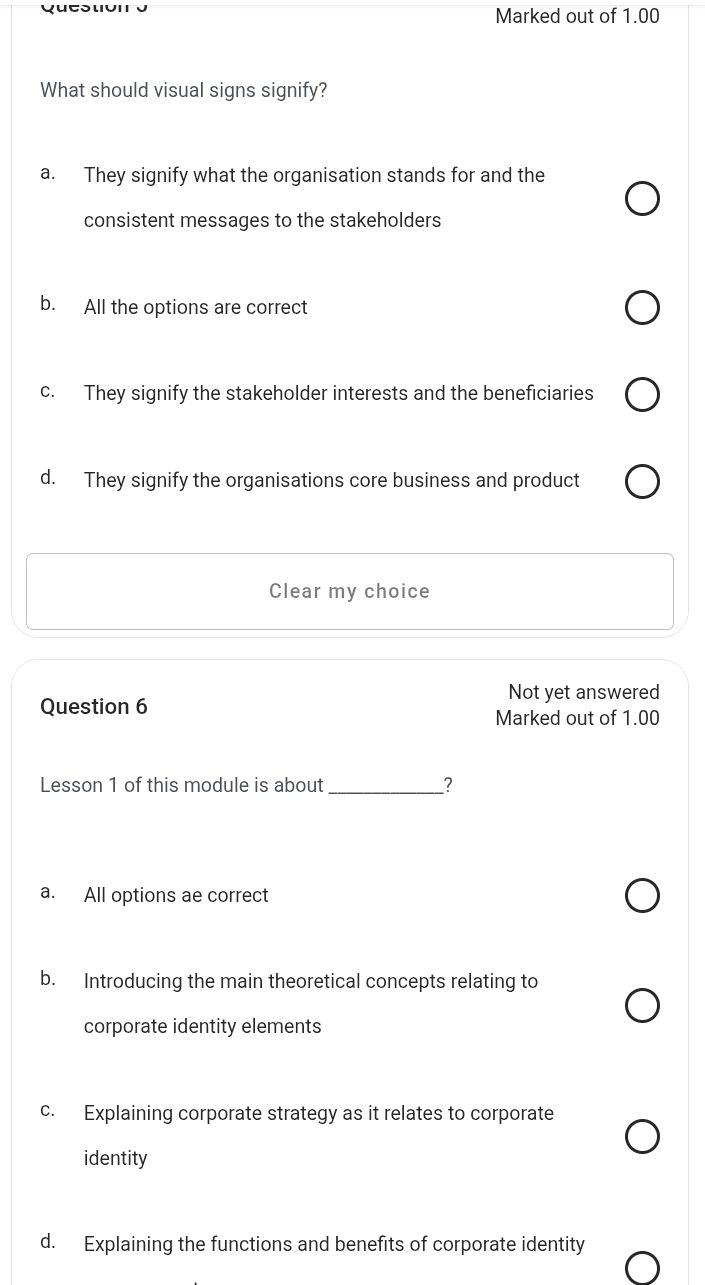Image resolution: width=705 pixels, height=1285 pixels.
Task: Choose the radio button beside 'All the options are correct'
Action: tap(642, 308)
